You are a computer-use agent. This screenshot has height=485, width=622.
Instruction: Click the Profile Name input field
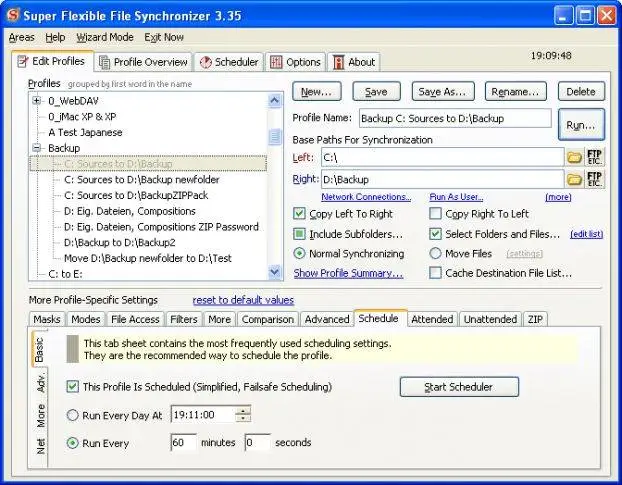[x=455, y=118]
